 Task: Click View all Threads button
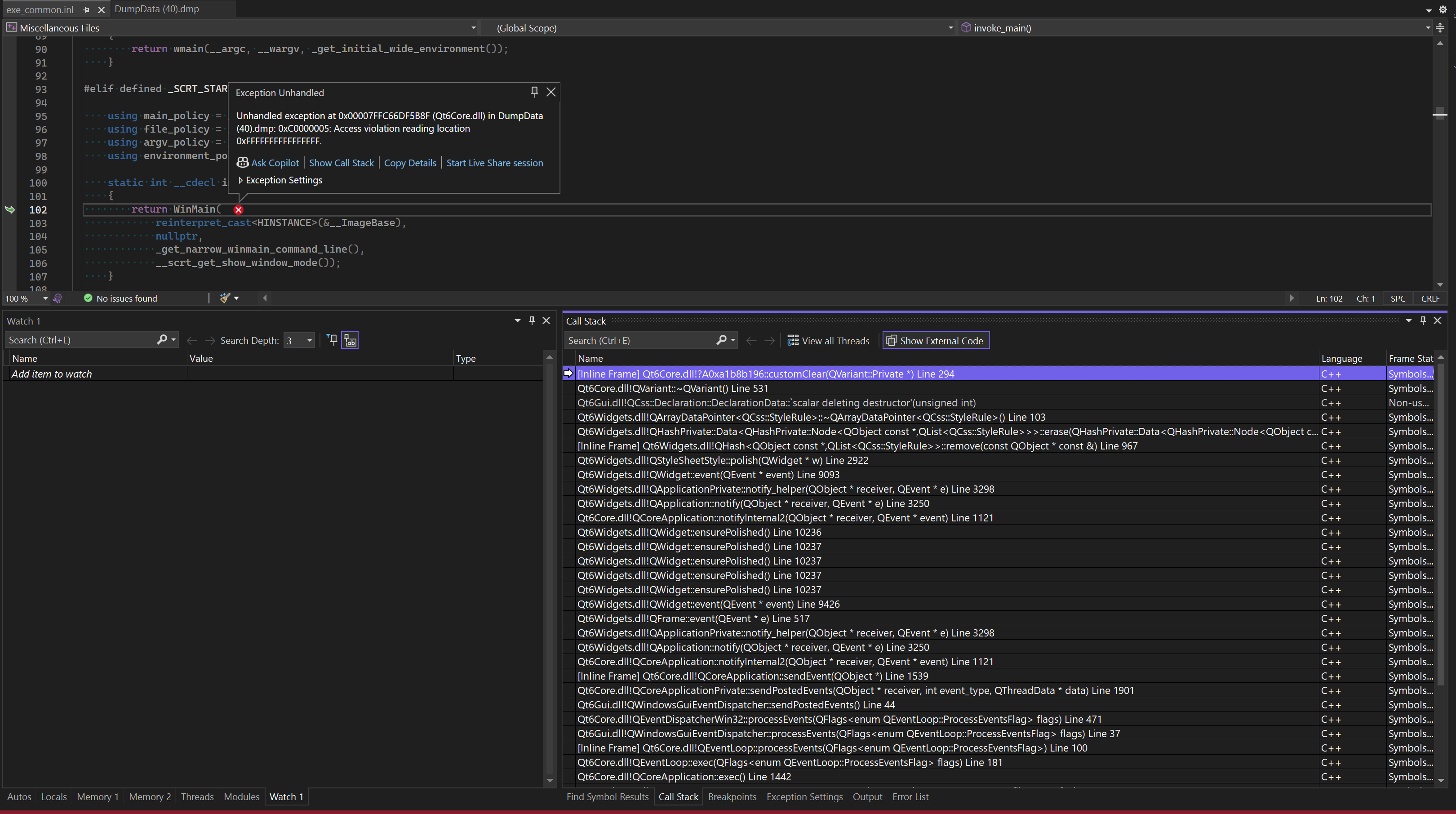829,340
